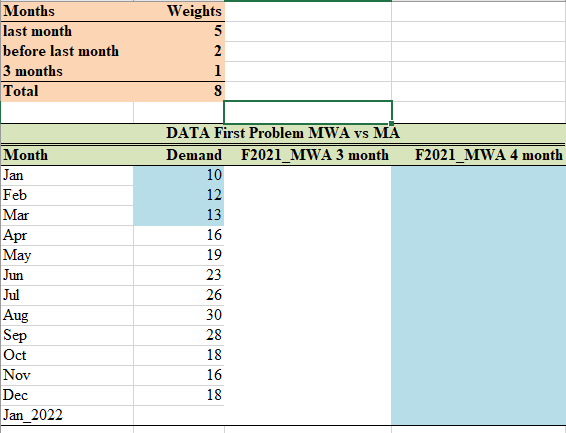566x433 pixels.
Task: Click the 'last month' label cell
Action: point(67,31)
